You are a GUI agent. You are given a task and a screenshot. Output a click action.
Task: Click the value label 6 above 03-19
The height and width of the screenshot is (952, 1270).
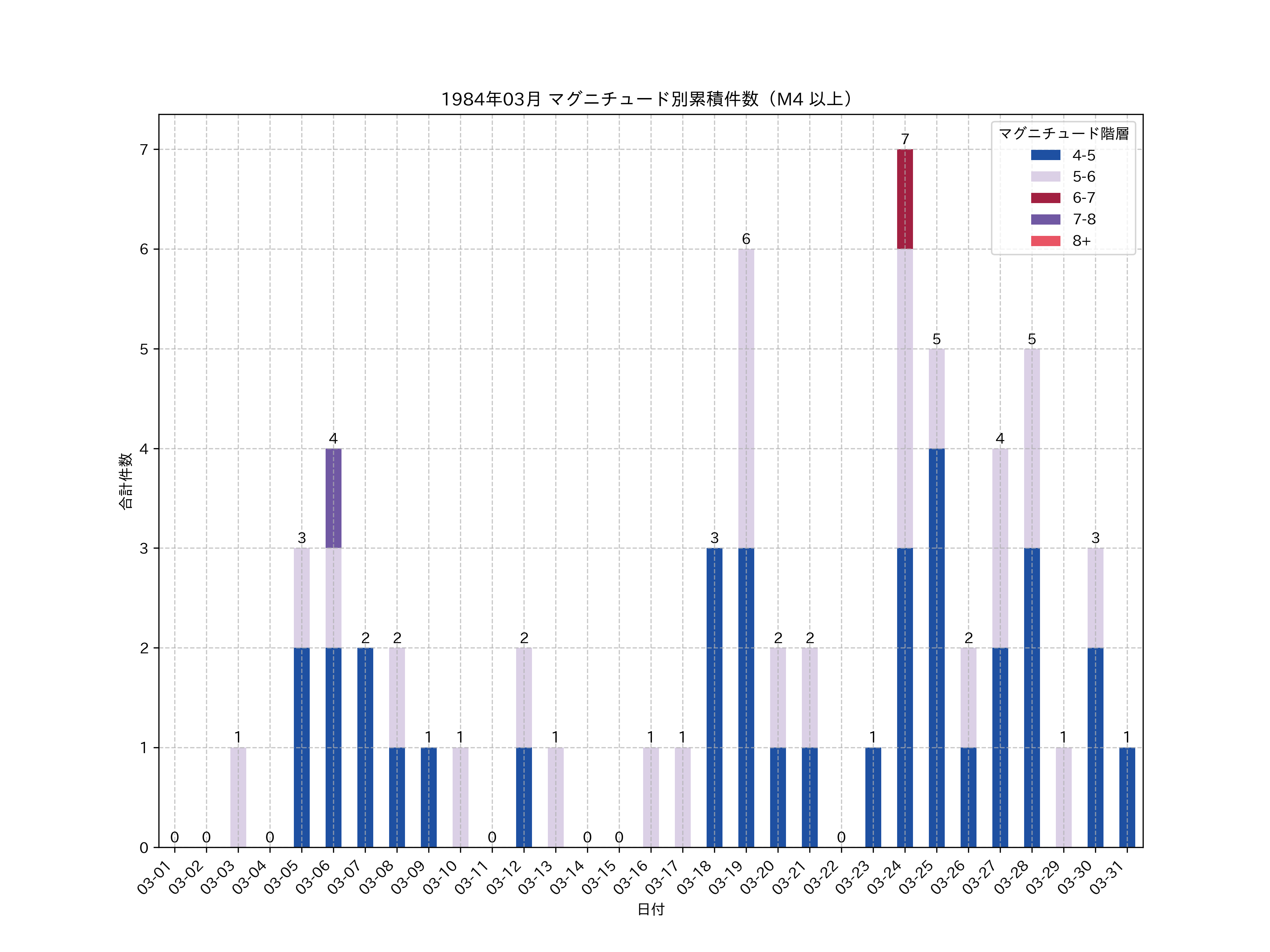[x=746, y=239]
